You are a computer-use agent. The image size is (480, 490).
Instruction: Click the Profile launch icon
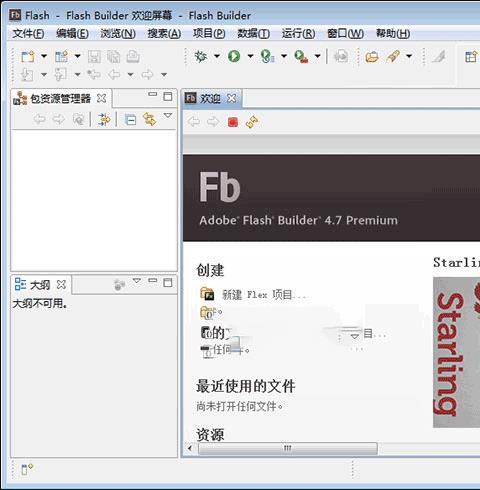[x=268, y=56]
